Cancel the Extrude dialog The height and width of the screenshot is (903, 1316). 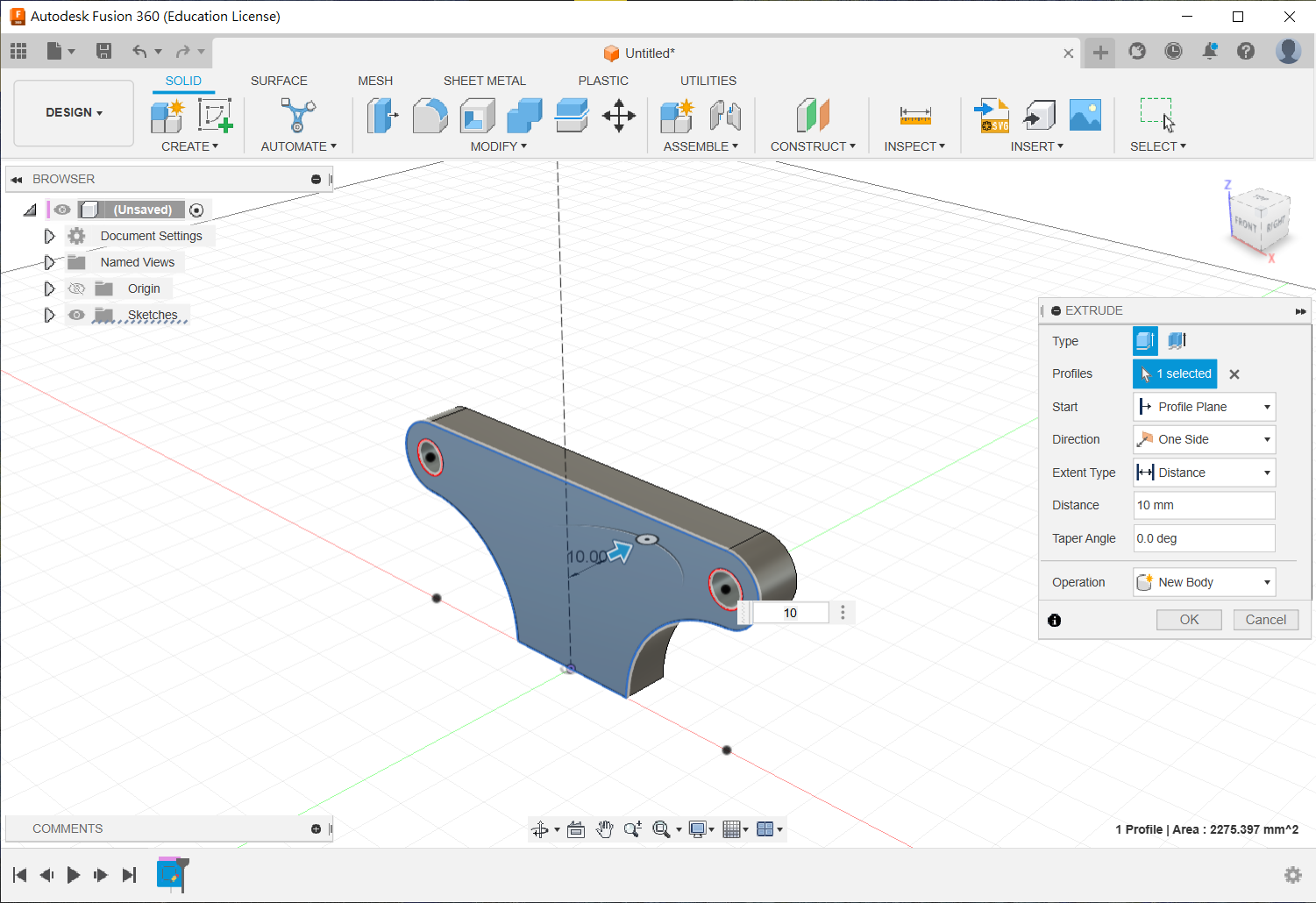1265,620
